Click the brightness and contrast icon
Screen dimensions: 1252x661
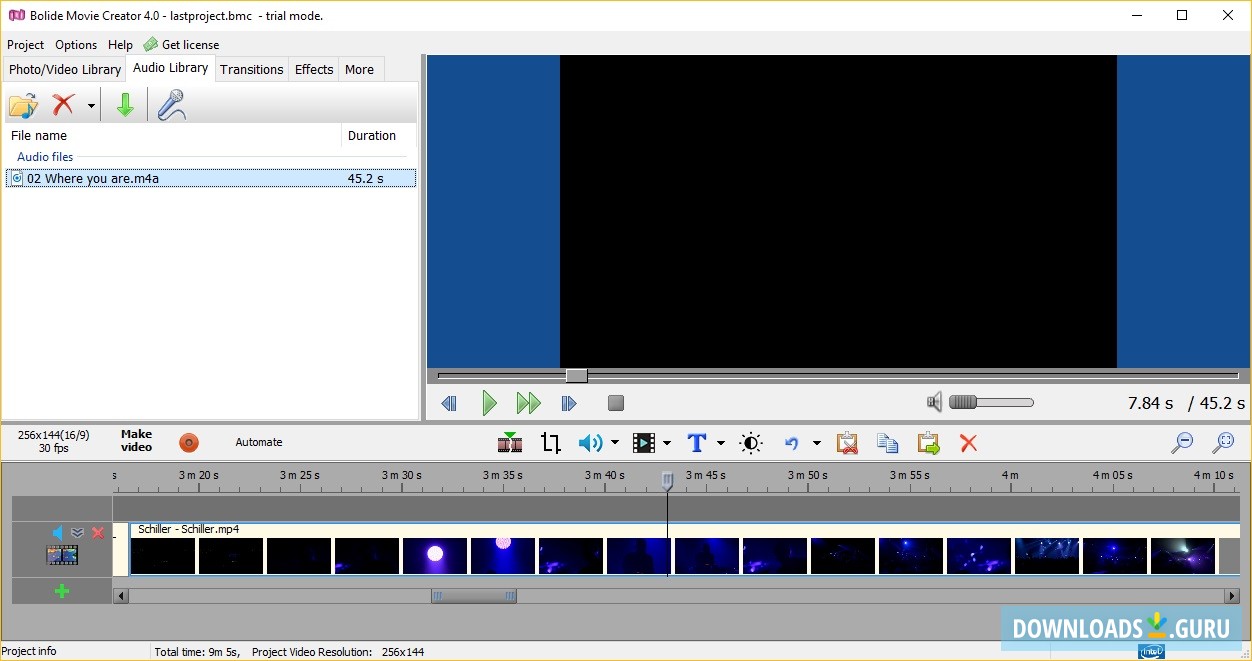pyautogui.click(x=751, y=443)
